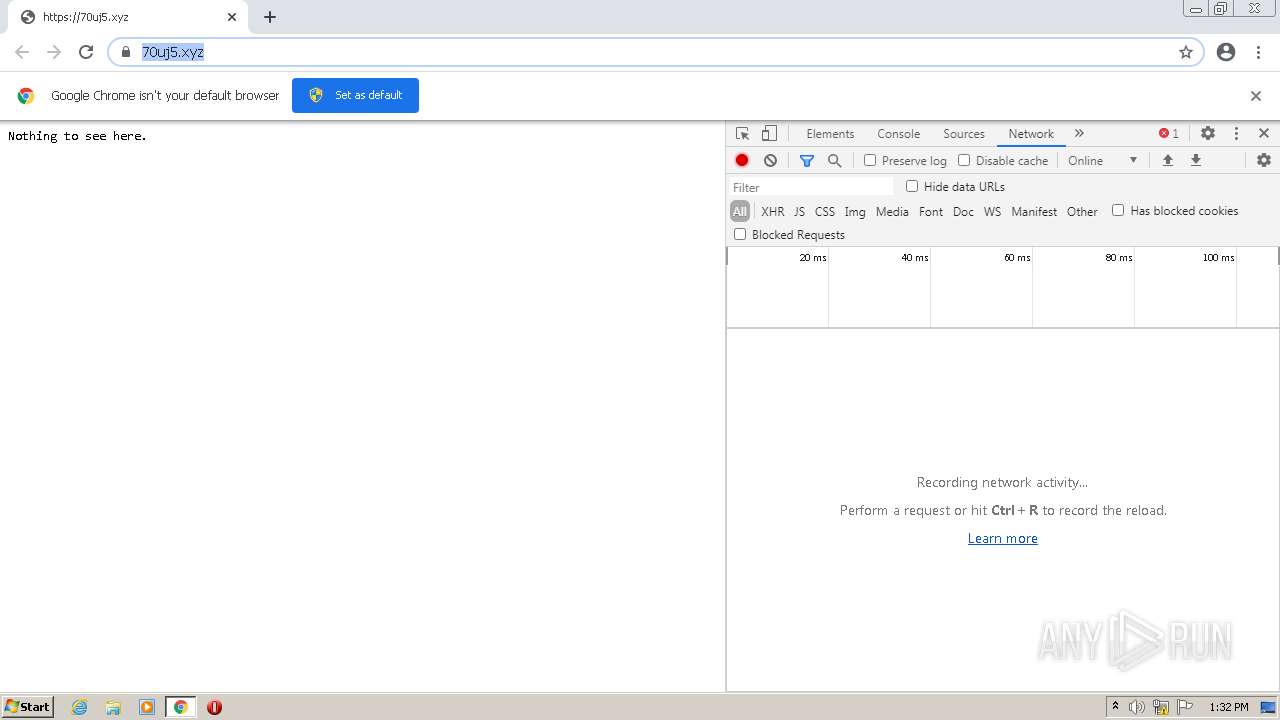Open the Learn more link
This screenshot has width=1280, height=720.
pyautogui.click(x=1003, y=538)
